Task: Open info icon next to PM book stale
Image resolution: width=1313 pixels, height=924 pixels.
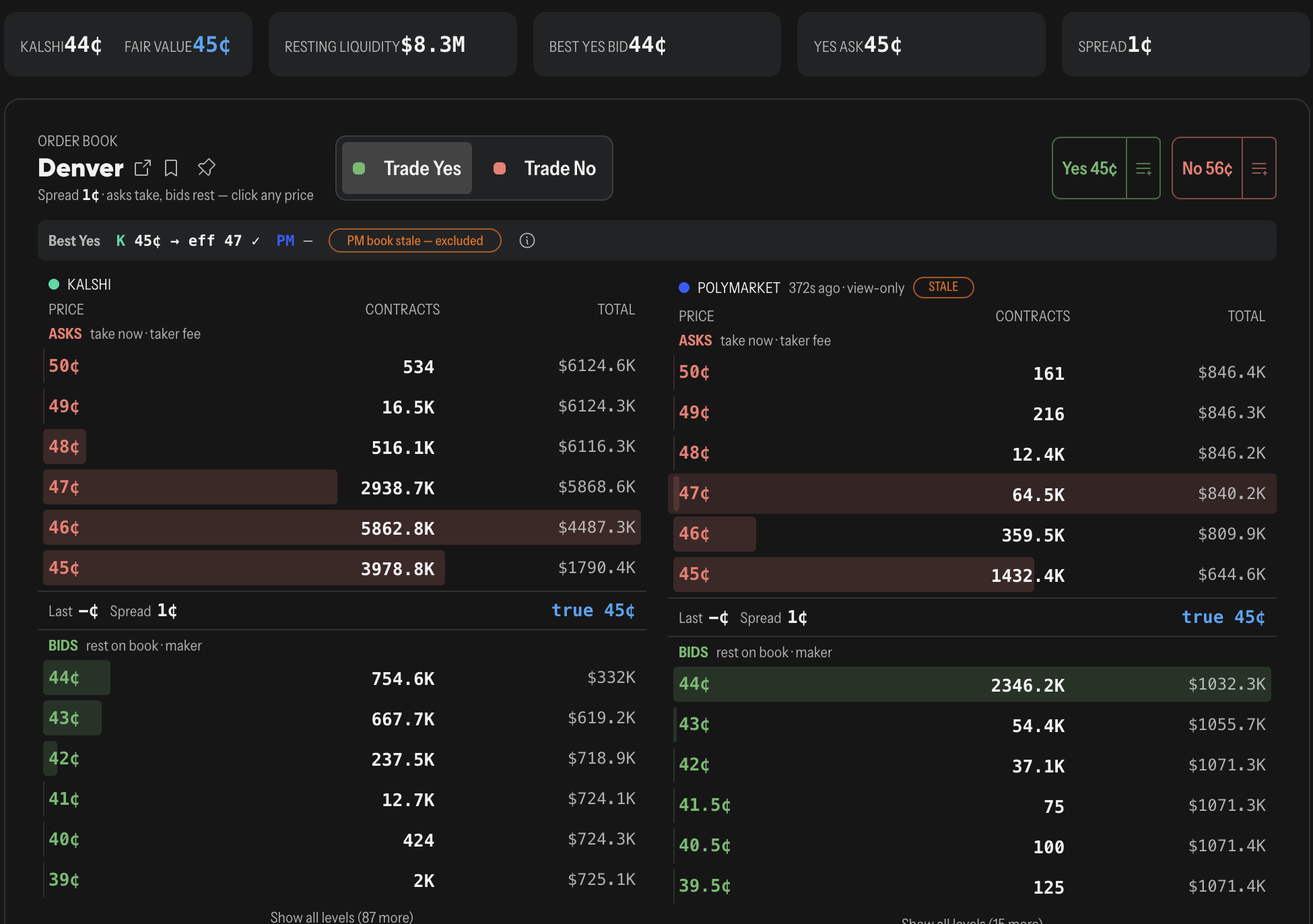Action: tap(527, 240)
